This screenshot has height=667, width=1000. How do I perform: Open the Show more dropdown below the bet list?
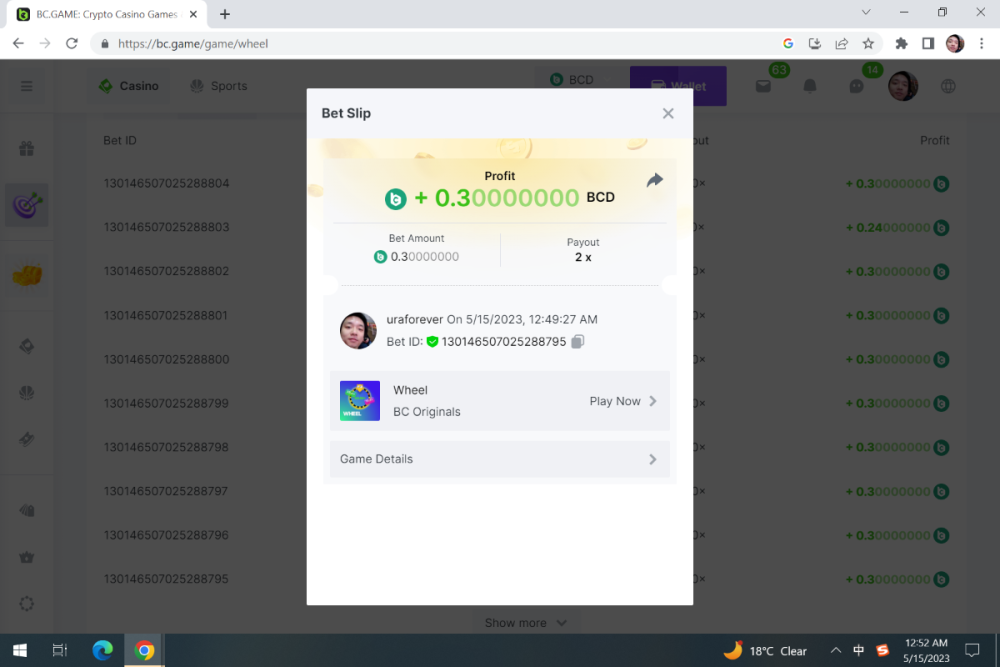coord(525,622)
